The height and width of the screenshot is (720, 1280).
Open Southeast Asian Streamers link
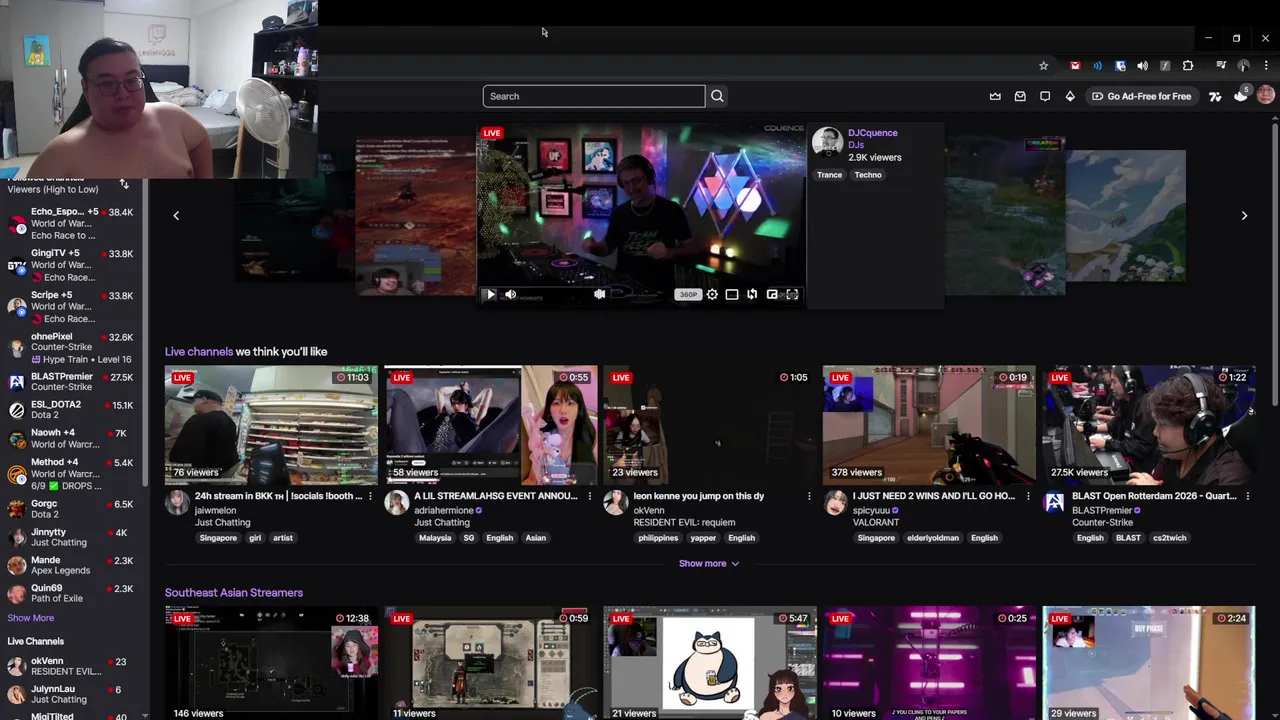(234, 593)
